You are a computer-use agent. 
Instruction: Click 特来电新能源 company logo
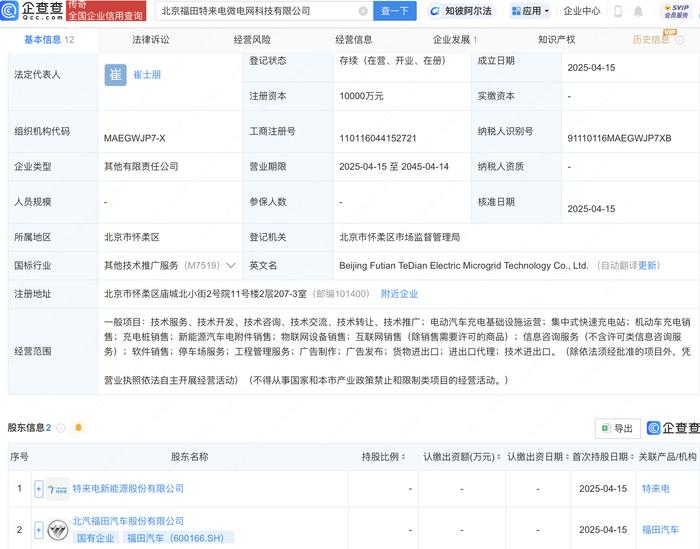[58, 489]
